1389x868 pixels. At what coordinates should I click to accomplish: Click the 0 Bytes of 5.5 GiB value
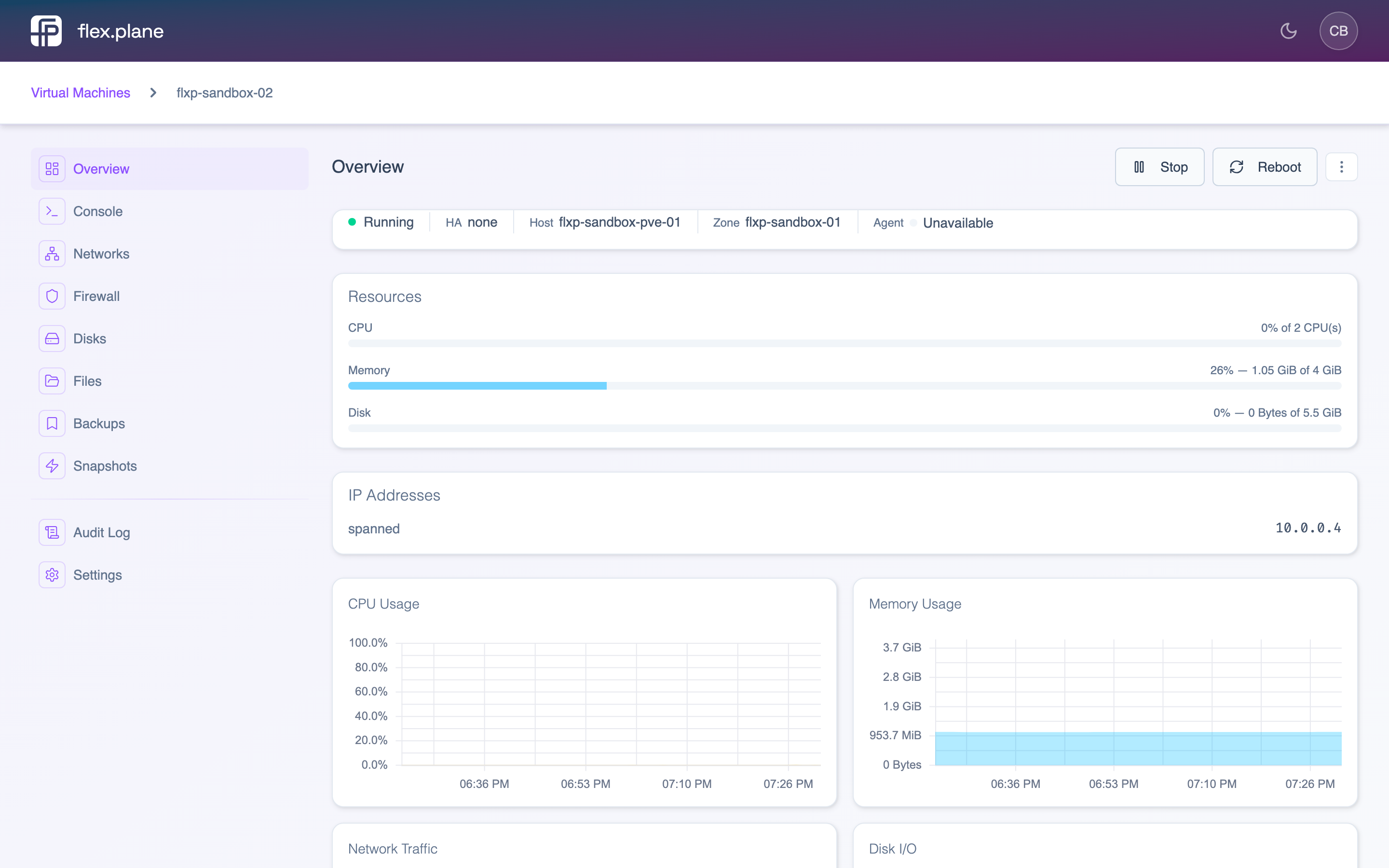tap(1294, 413)
